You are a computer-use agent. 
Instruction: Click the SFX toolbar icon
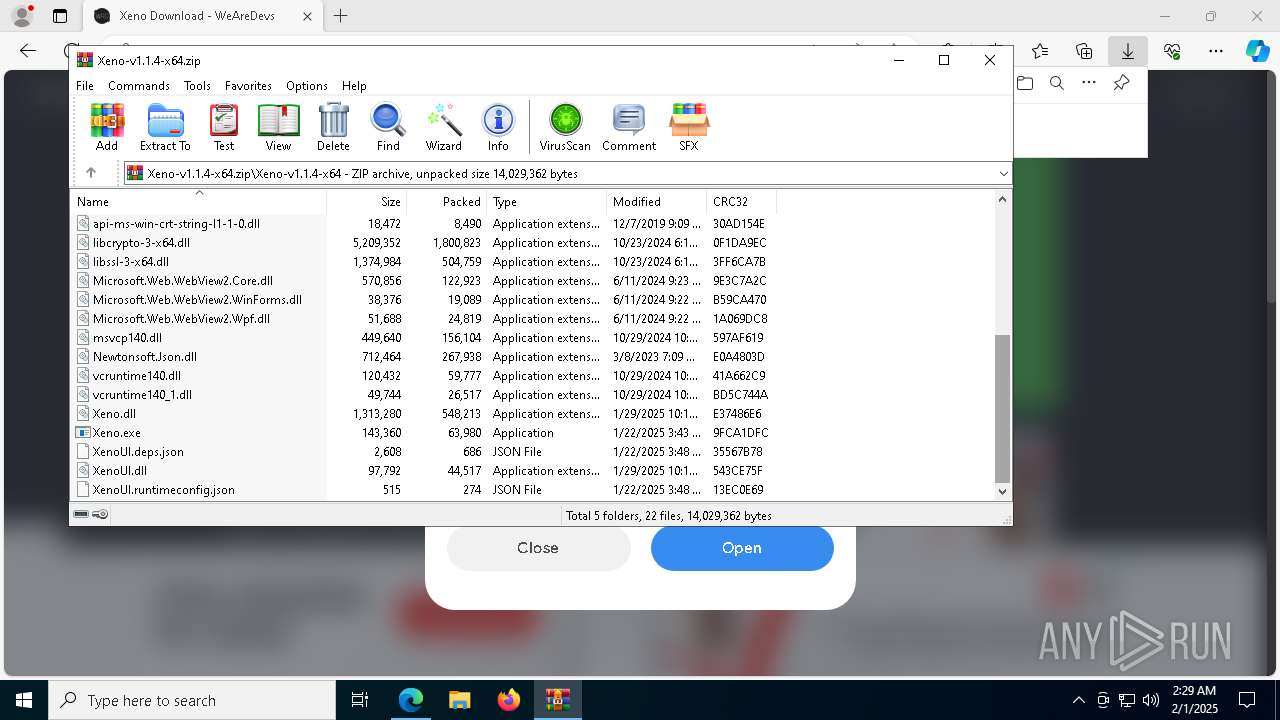point(689,127)
